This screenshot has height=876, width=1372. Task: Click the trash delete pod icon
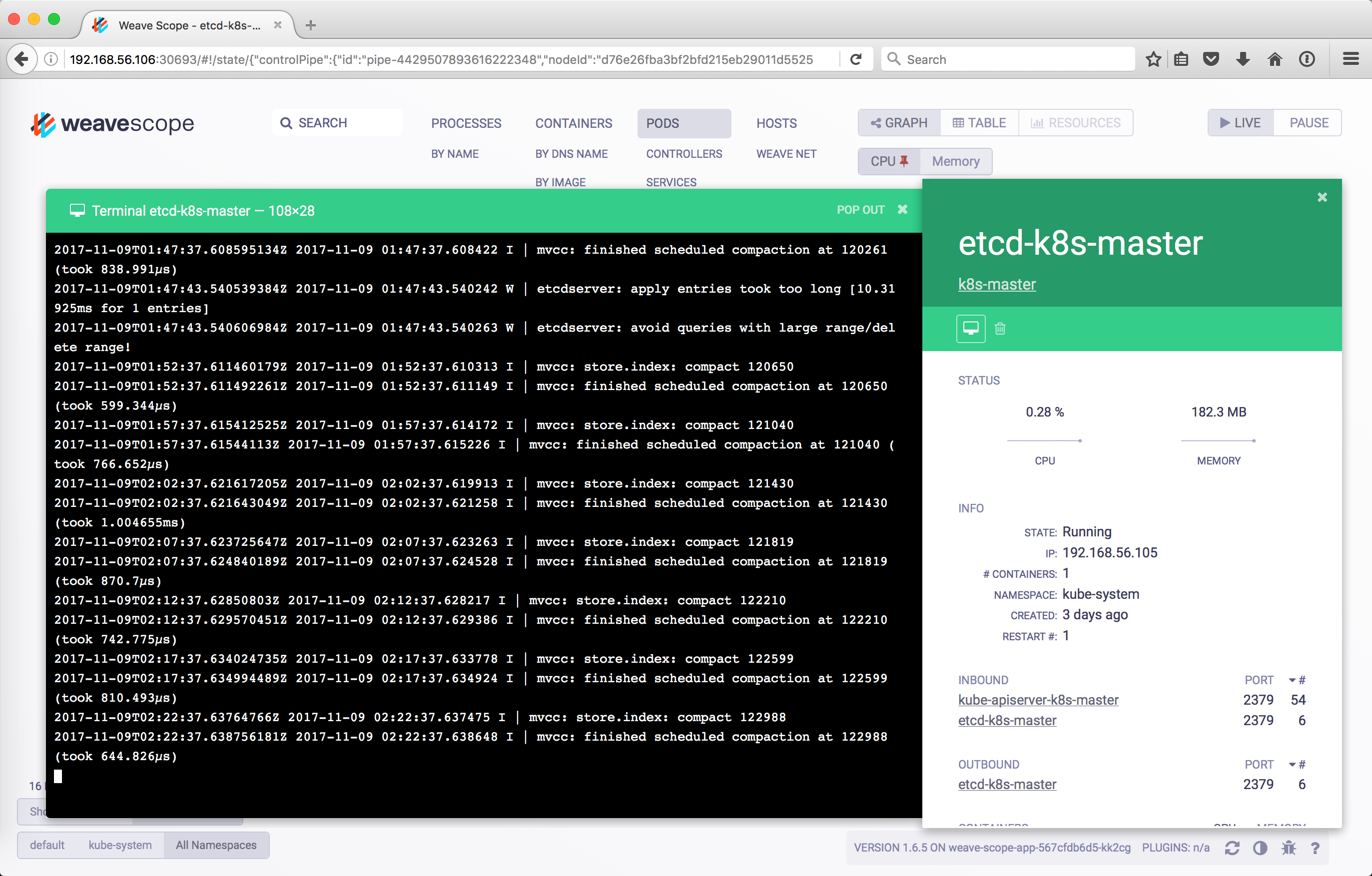point(1000,329)
